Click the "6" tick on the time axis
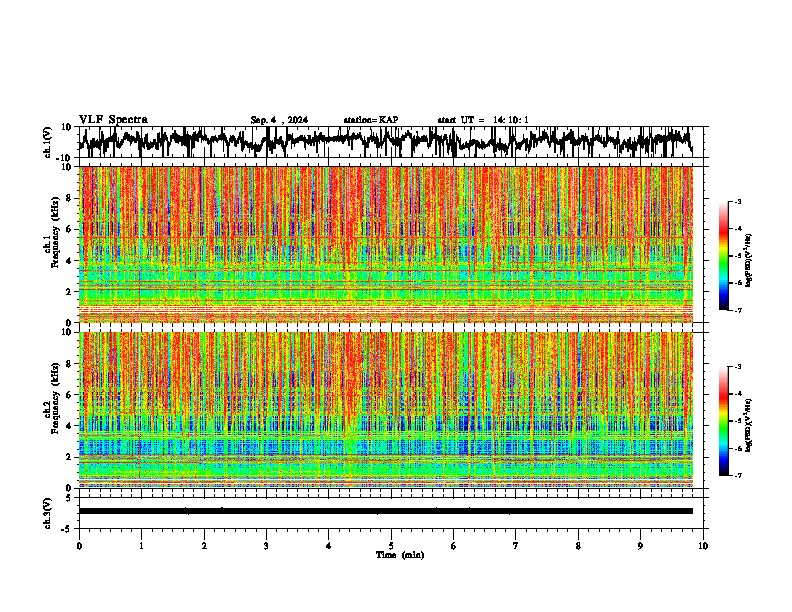This screenshot has width=792, height=612. 453,546
